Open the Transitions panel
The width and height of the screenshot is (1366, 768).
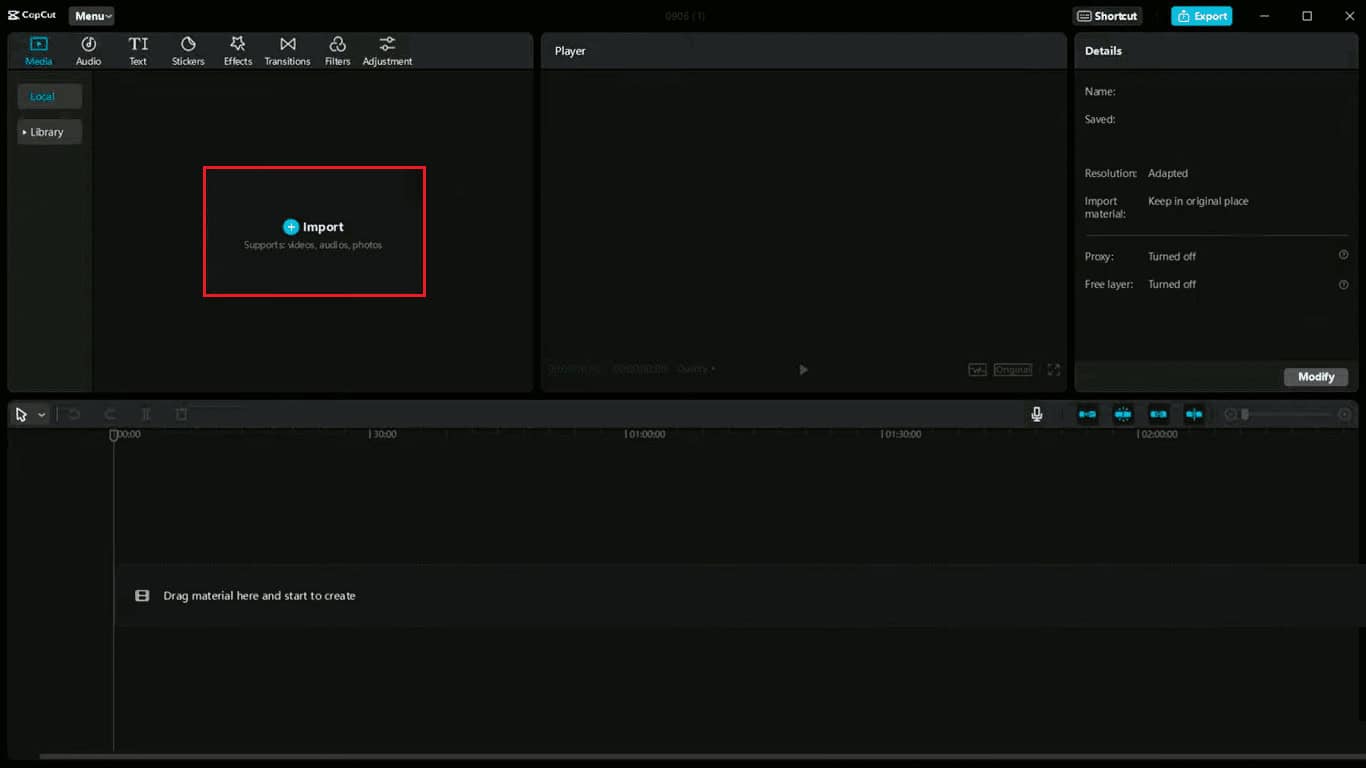[x=287, y=50]
